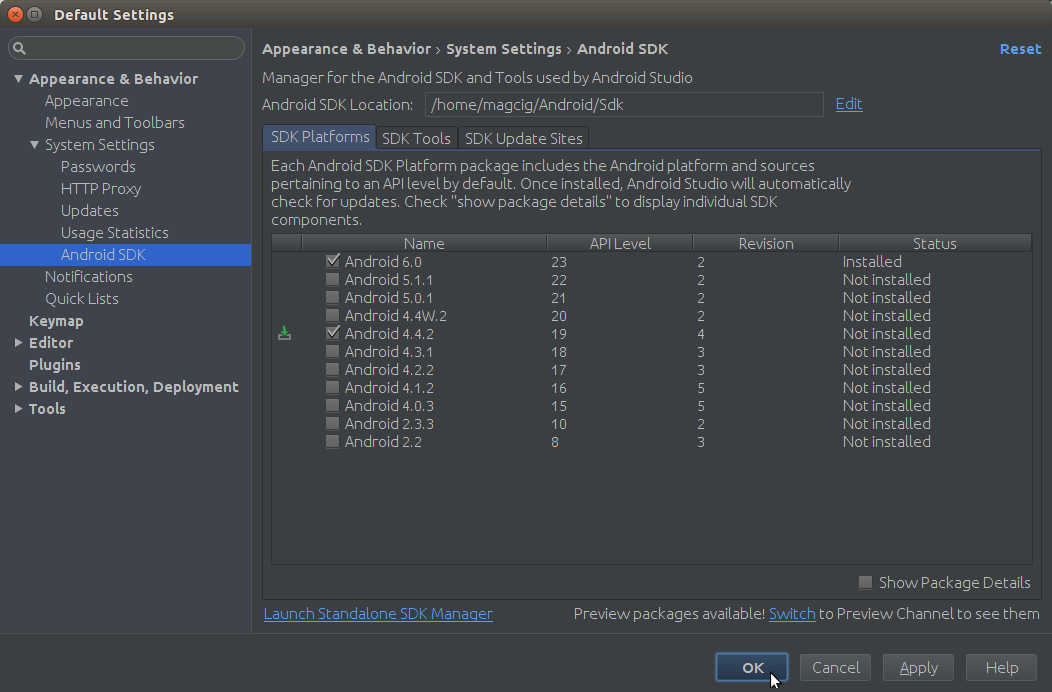
Task: Check the Android 2.3.3 platform checkbox
Action: pos(332,424)
